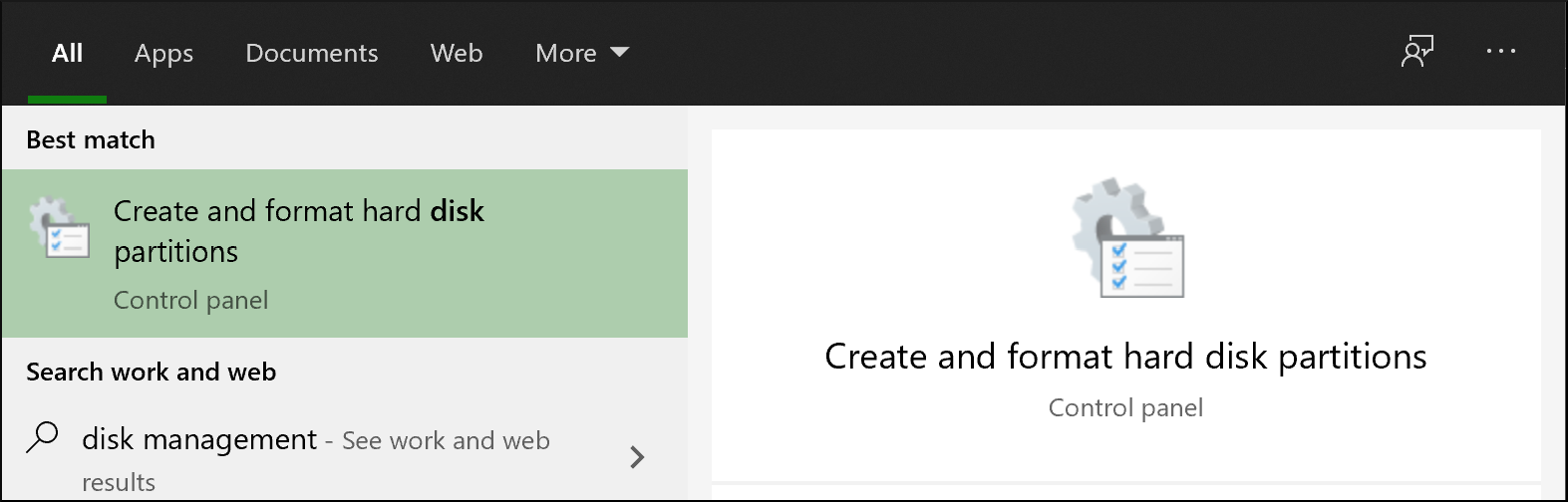The height and width of the screenshot is (502, 1568).
Task: Click the 'Best match' section header
Action: (x=91, y=139)
